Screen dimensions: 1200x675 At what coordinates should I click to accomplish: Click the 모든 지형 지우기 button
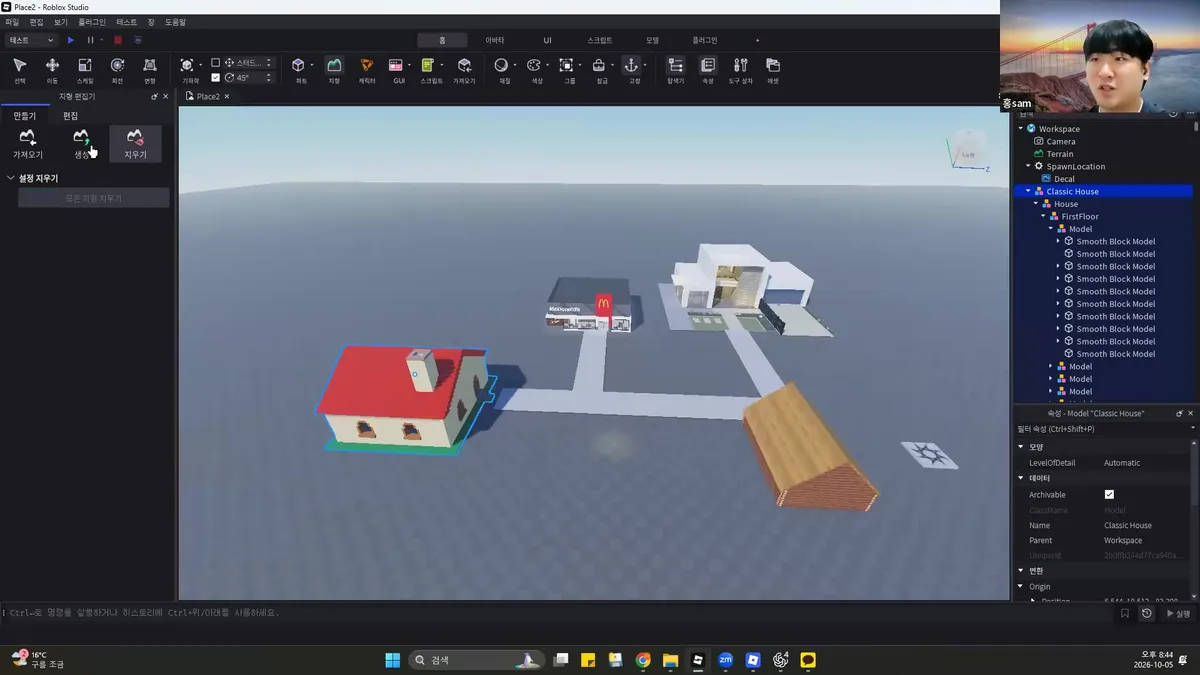point(94,198)
